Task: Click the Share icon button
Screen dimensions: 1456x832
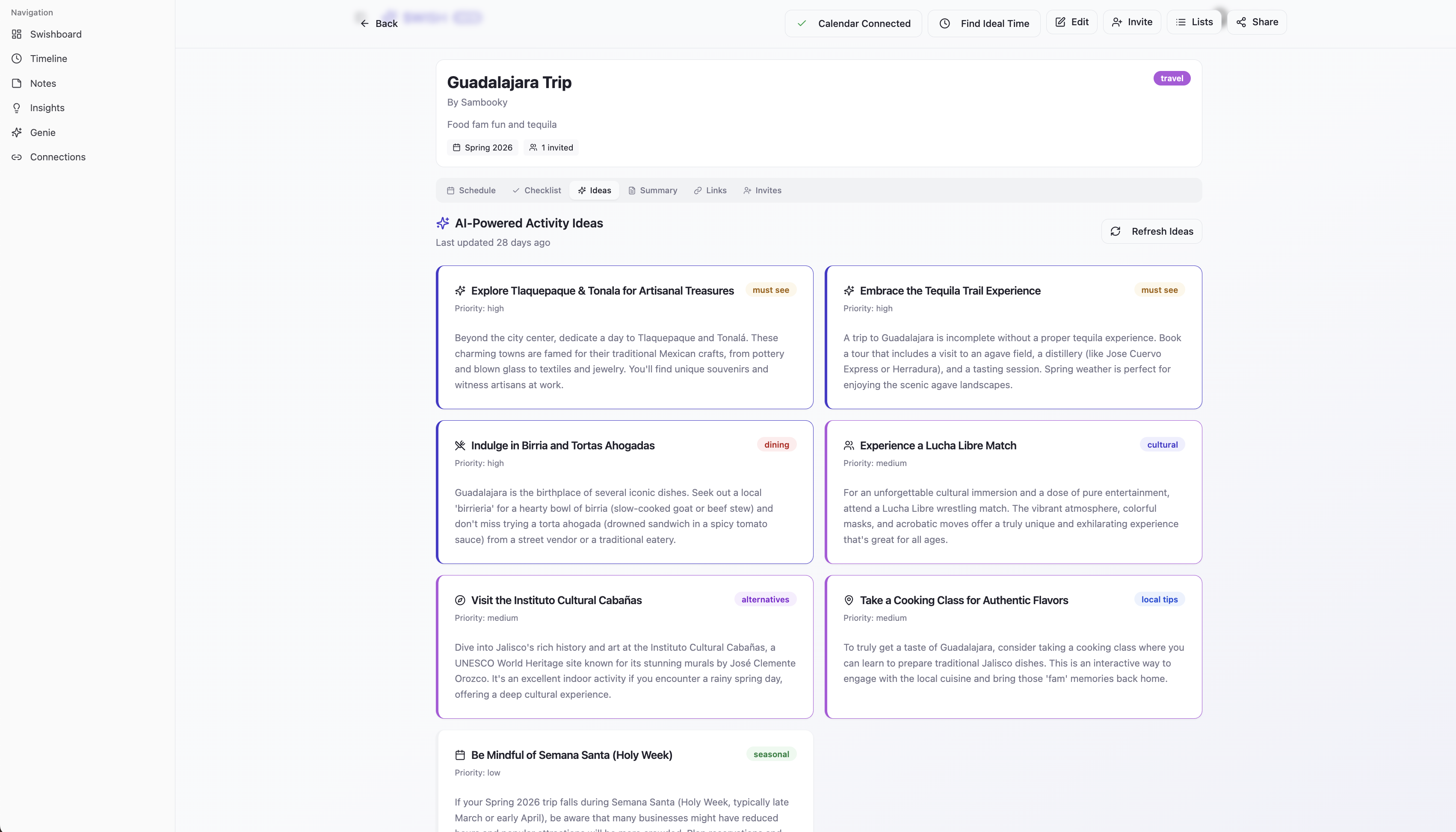Action: (x=1257, y=22)
